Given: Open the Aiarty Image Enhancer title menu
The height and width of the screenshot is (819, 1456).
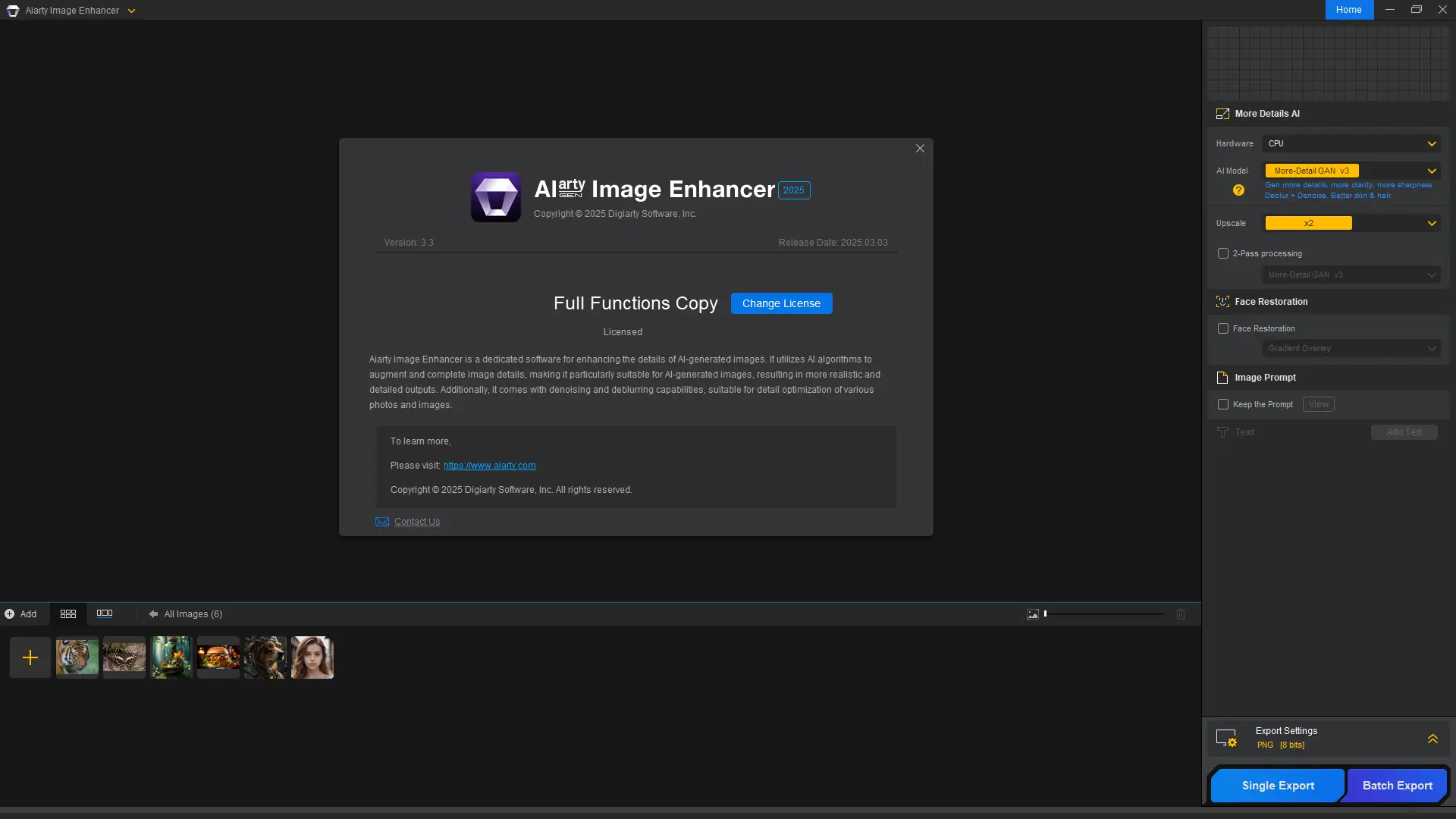Looking at the screenshot, I should (131, 11).
